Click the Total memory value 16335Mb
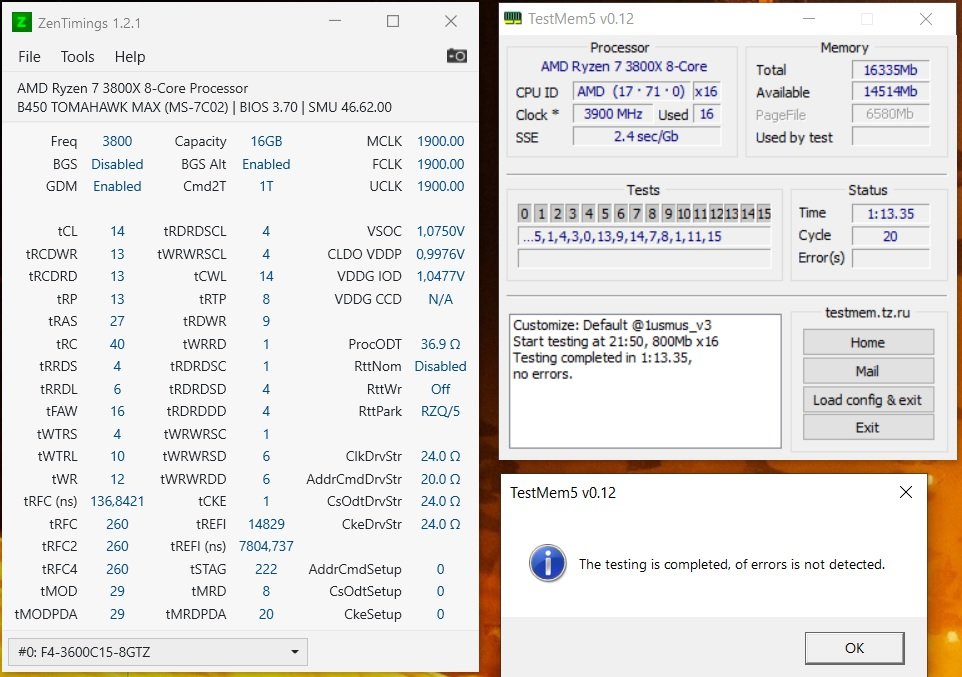The image size is (962, 677). 890,70
